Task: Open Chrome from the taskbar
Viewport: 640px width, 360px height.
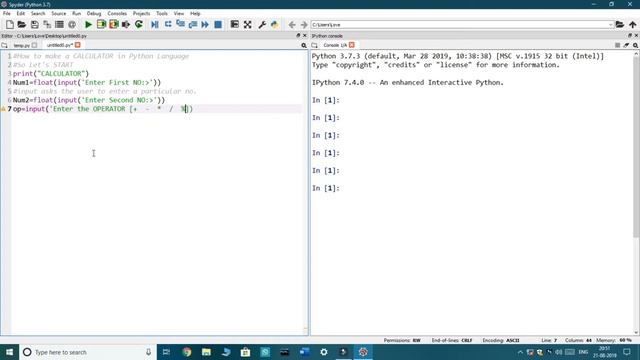Action: (x=187, y=352)
